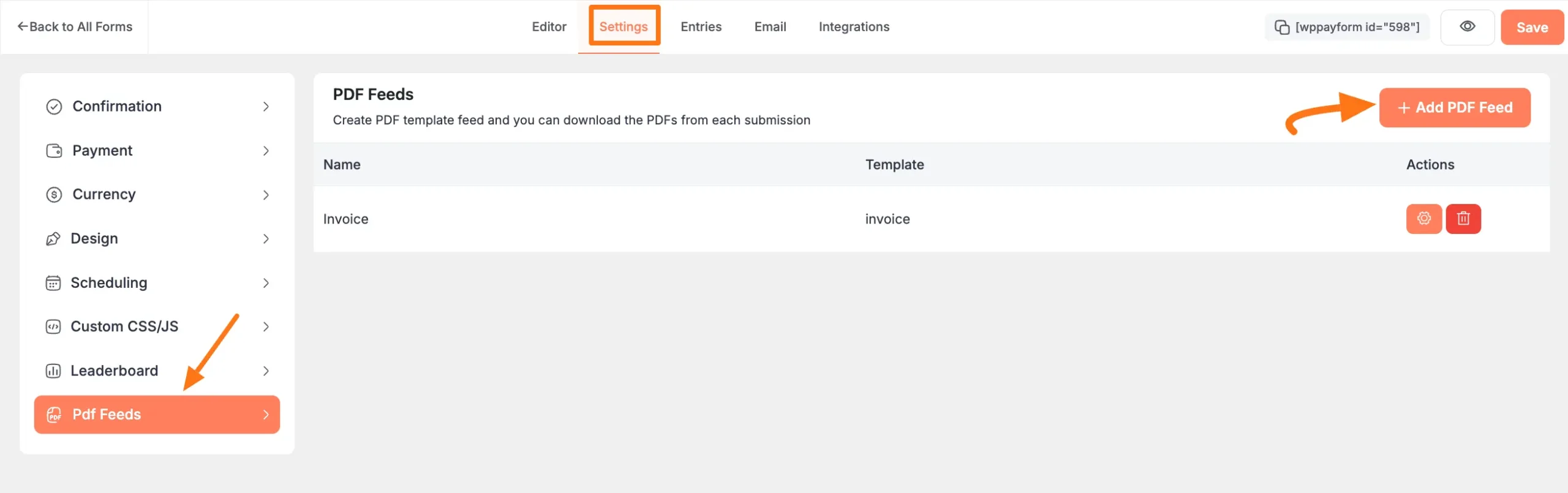Open the Editor tab
The image size is (1568, 493).
click(549, 27)
